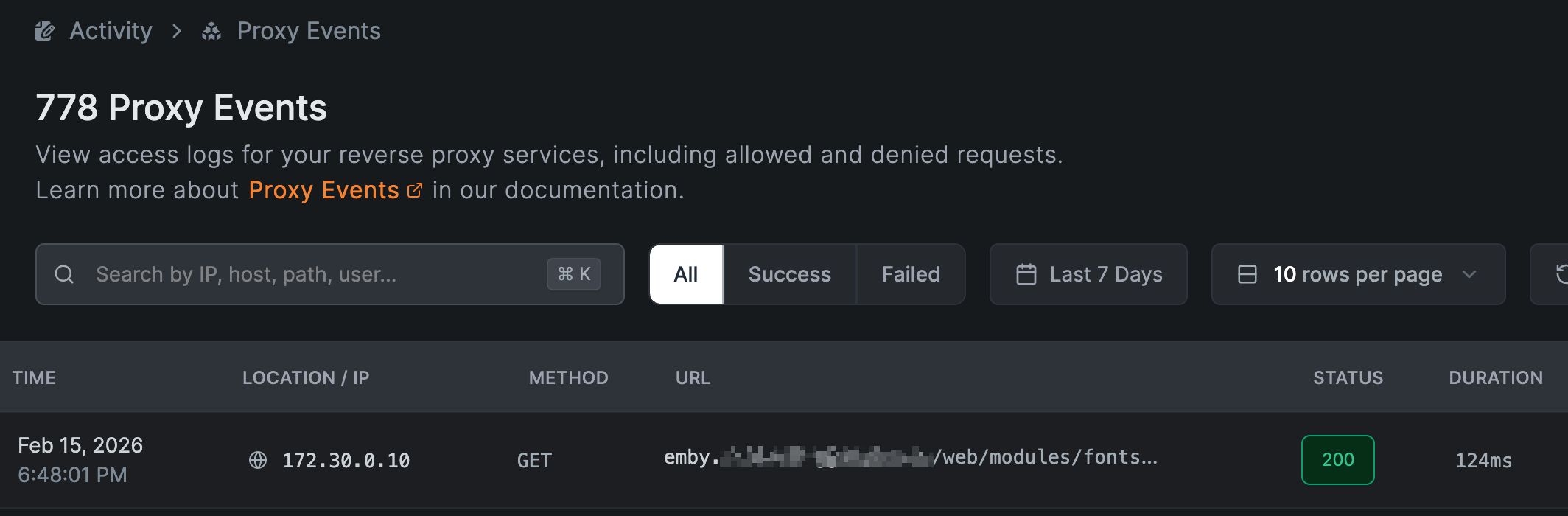The width and height of the screenshot is (1568, 516).
Task: Show only Success events
Action: (x=789, y=274)
